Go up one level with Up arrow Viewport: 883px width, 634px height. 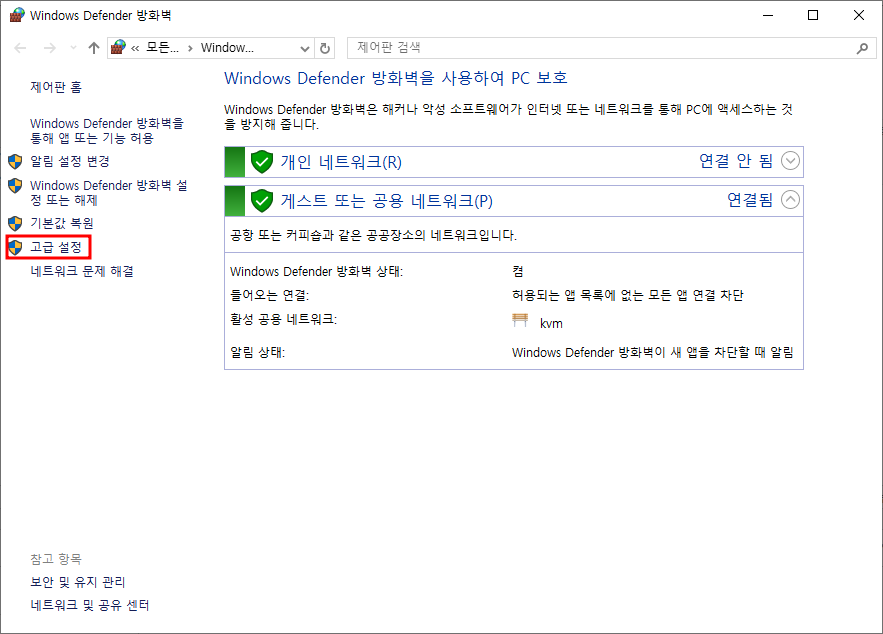(93, 48)
